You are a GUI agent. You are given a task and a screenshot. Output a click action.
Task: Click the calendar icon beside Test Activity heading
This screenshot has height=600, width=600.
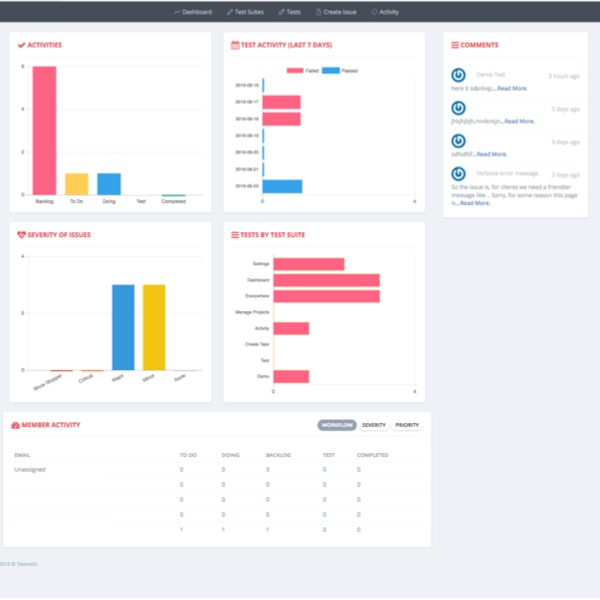(x=235, y=45)
